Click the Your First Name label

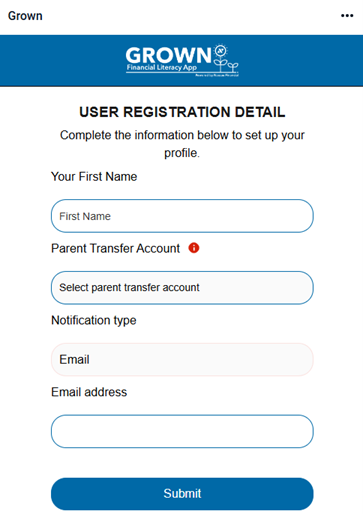coord(94,176)
